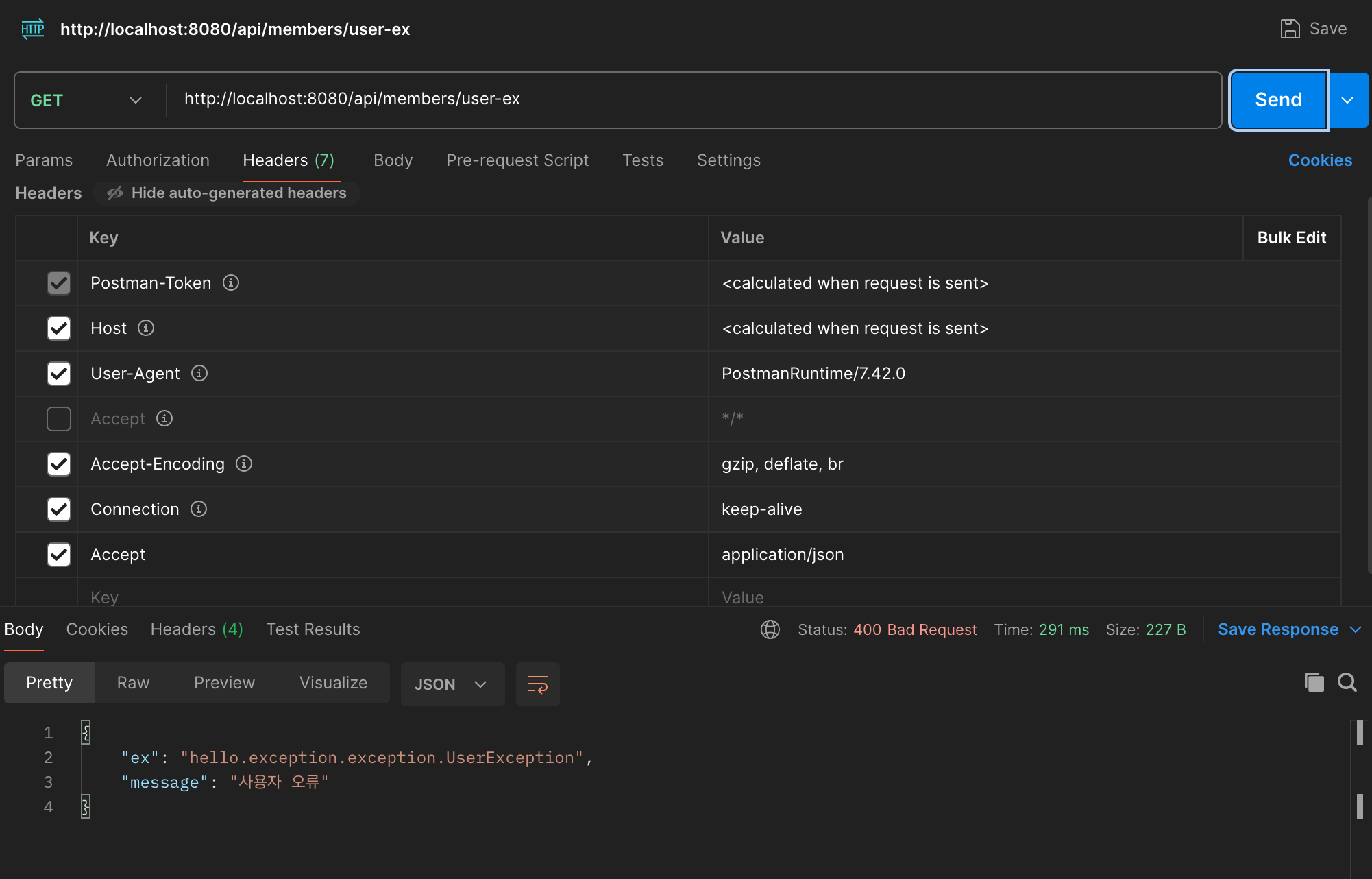Disable the Accept application/json header checkbox
Image resolution: width=1372 pixels, height=879 pixels.
click(59, 554)
